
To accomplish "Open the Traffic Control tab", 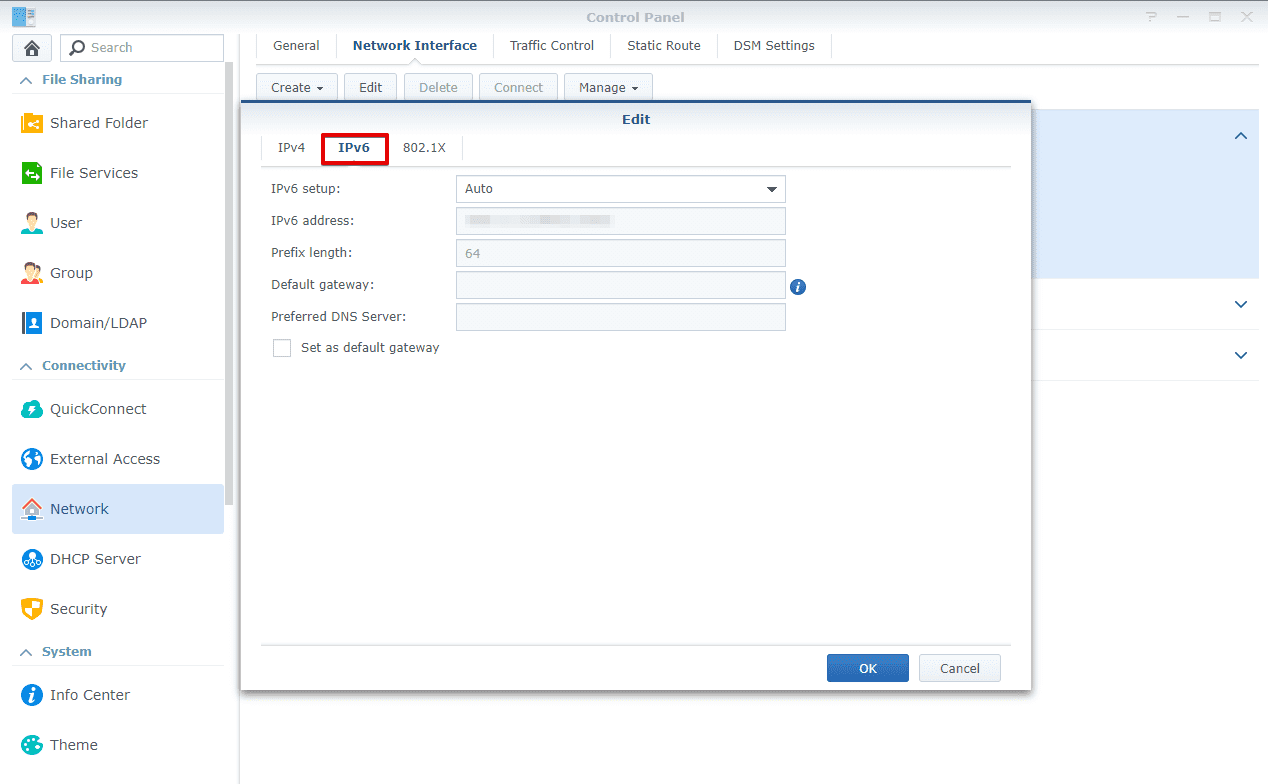I will (551, 45).
